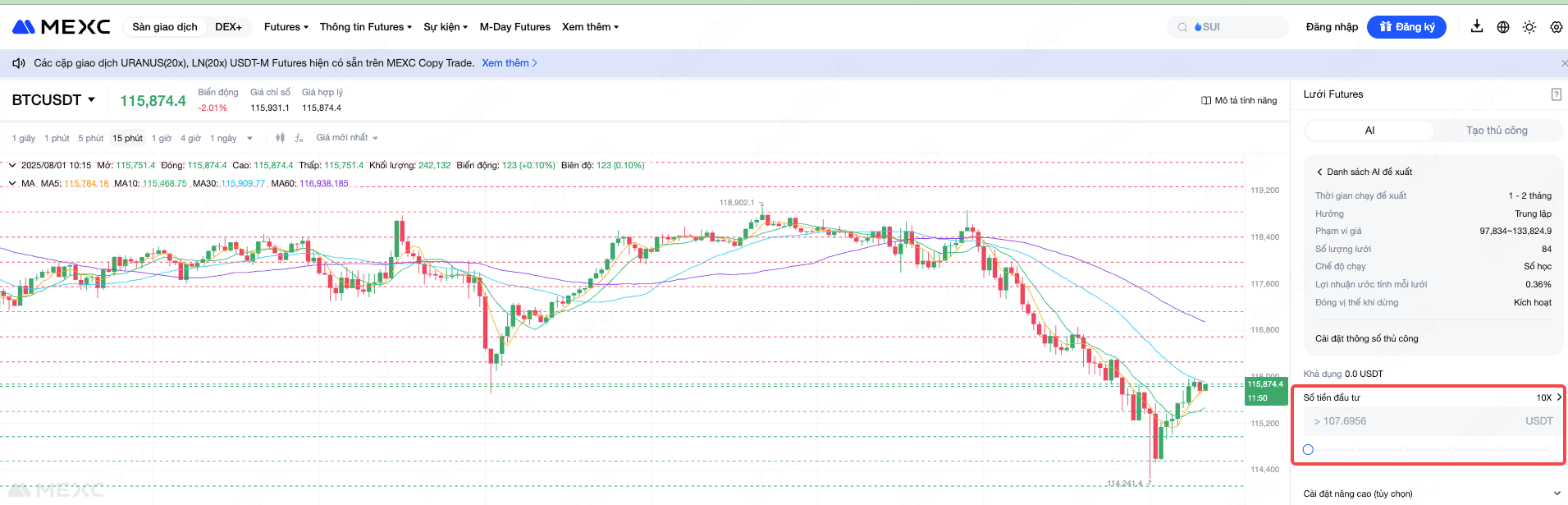The width and height of the screenshot is (1568, 505).
Task: Click the investment amount slider handle
Action: pyautogui.click(x=1308, y=449)
